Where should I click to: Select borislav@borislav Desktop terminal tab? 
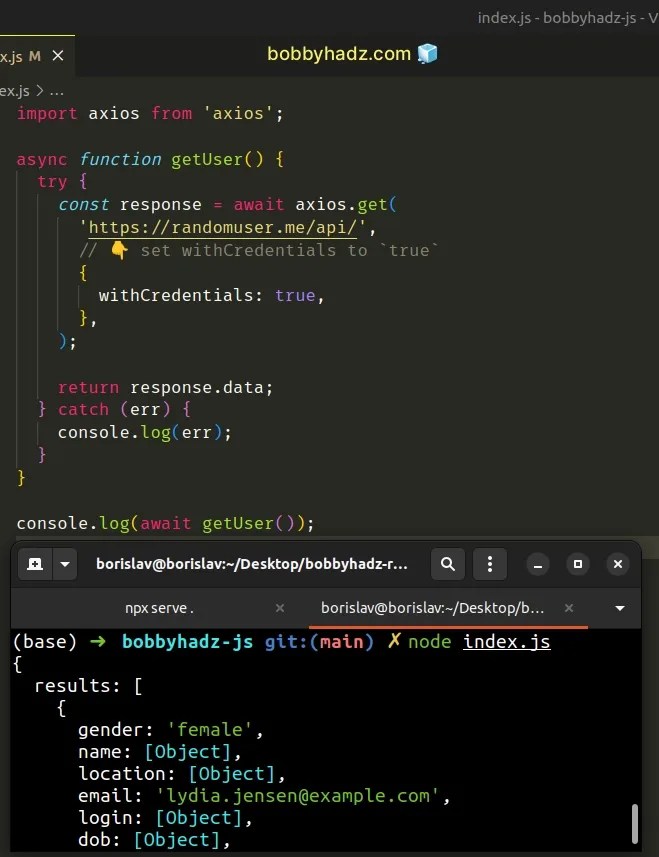432,608
